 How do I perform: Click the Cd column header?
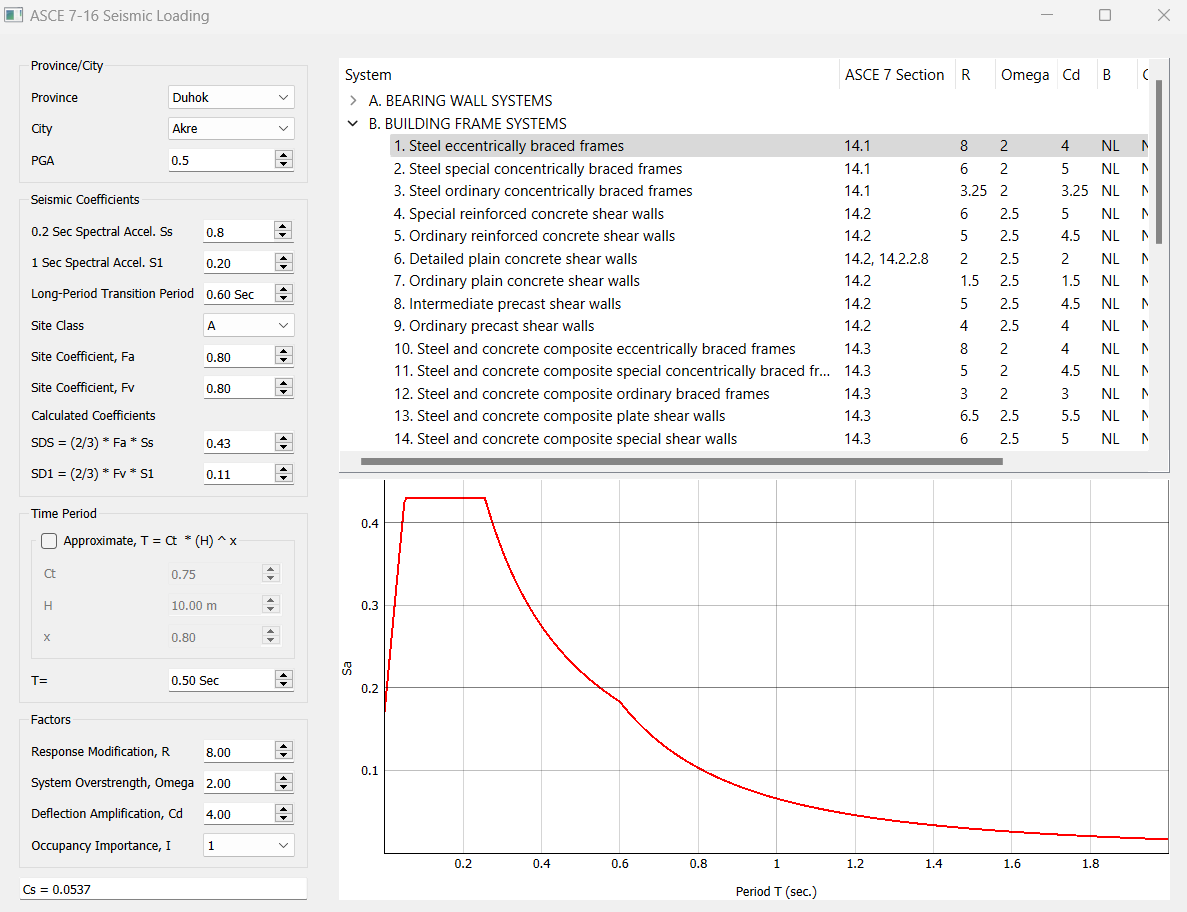[1076, 75]
